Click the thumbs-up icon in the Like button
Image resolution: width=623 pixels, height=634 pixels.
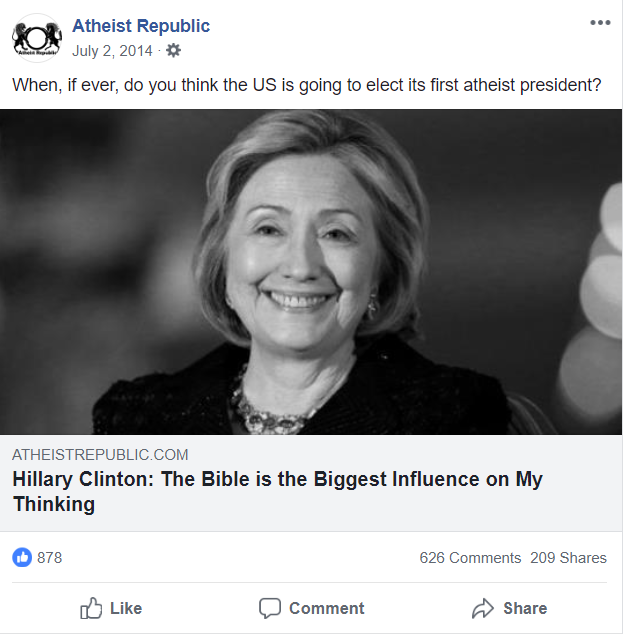coord(92,608)
